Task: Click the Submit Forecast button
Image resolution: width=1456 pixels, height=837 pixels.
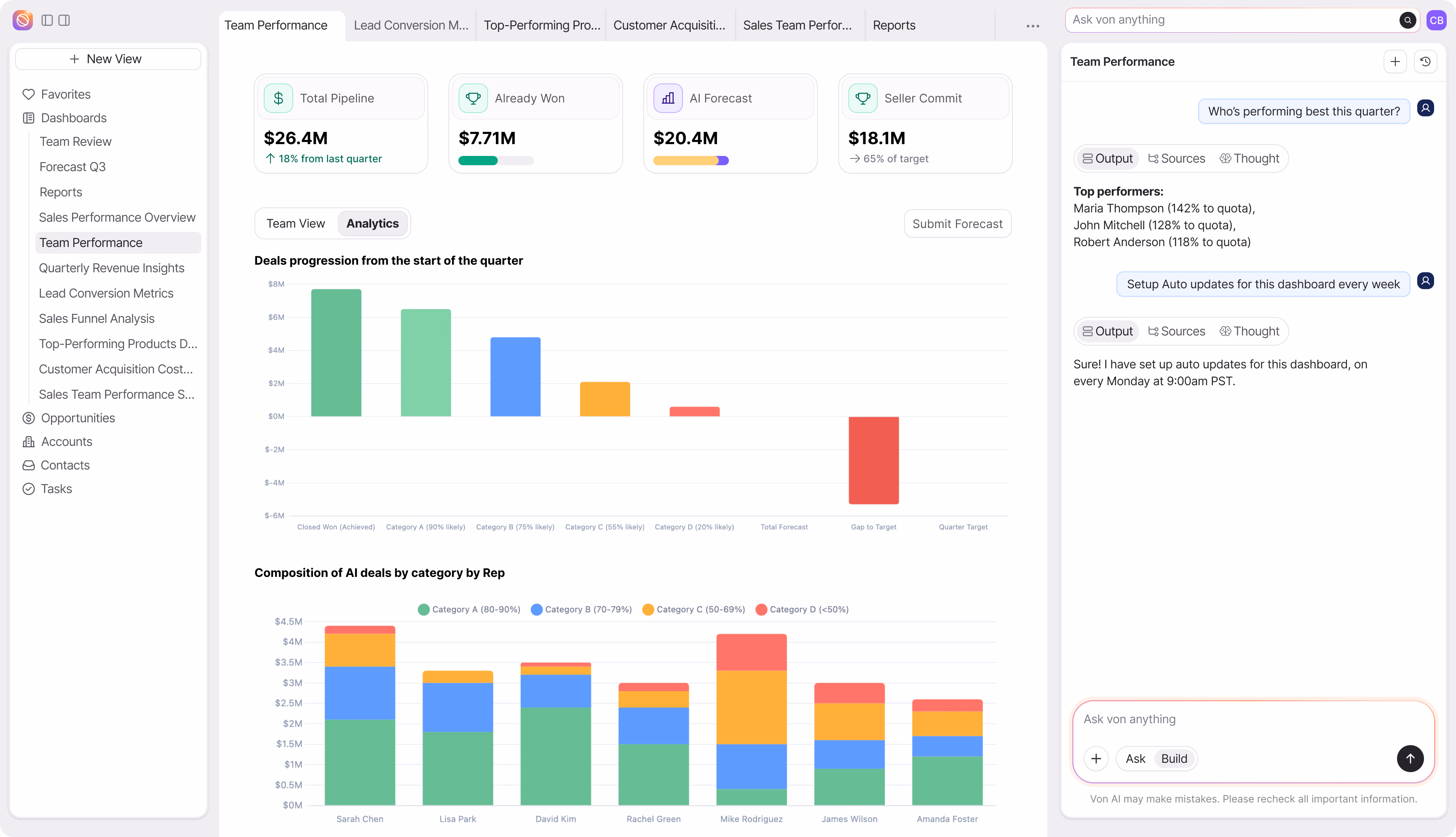Action: [957, 223]
